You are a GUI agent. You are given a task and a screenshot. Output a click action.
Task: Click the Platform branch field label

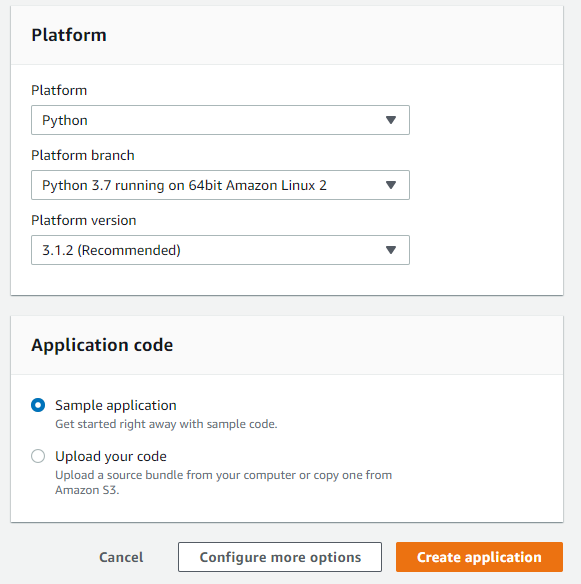pyautogui.click(x=83, y=155)
